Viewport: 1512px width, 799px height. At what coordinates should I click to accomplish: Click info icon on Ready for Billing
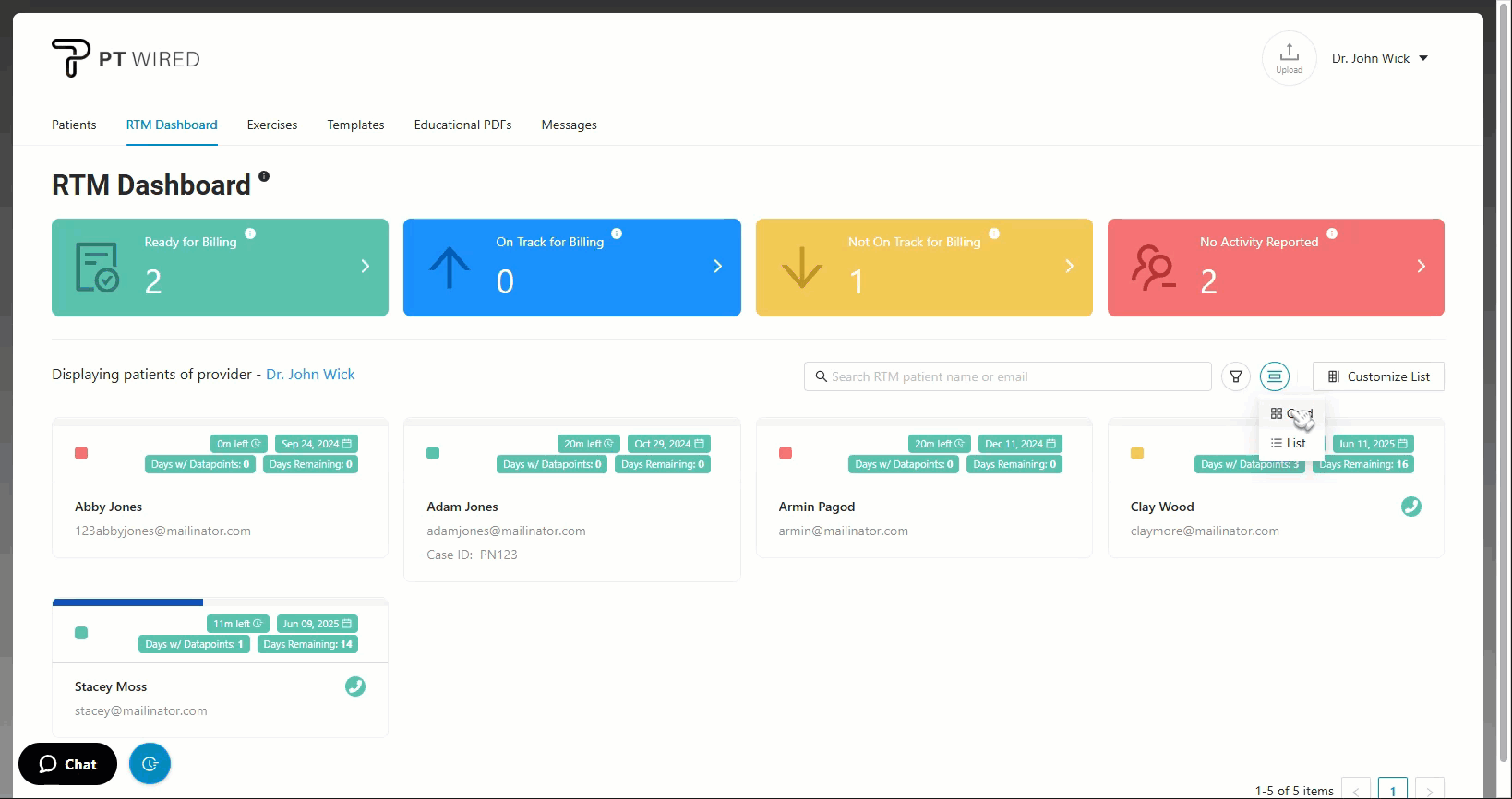250,233
